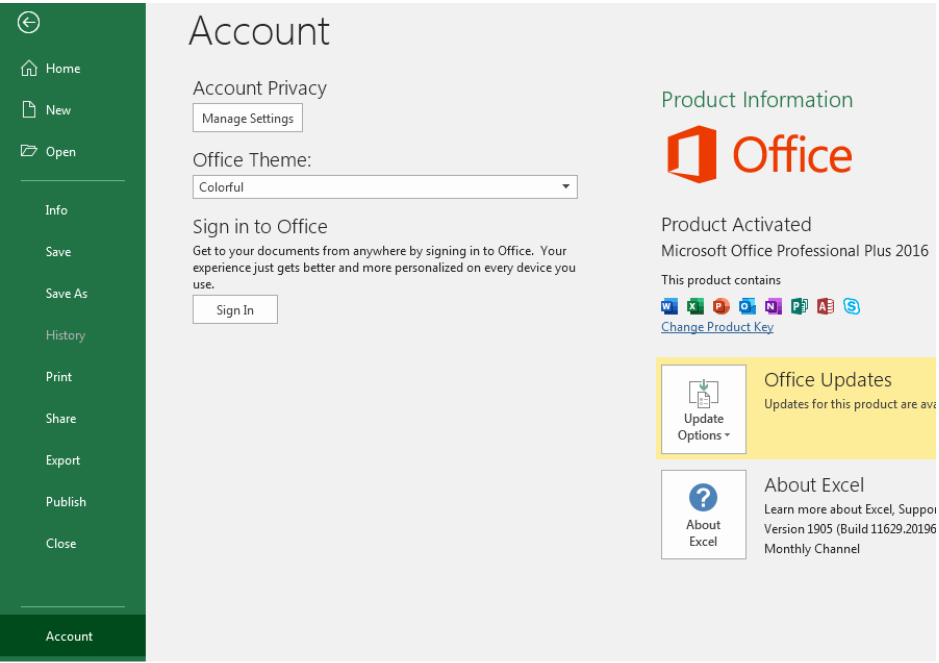Open the Change Product Key link
939x663 pixels.
tap(717, 327)
